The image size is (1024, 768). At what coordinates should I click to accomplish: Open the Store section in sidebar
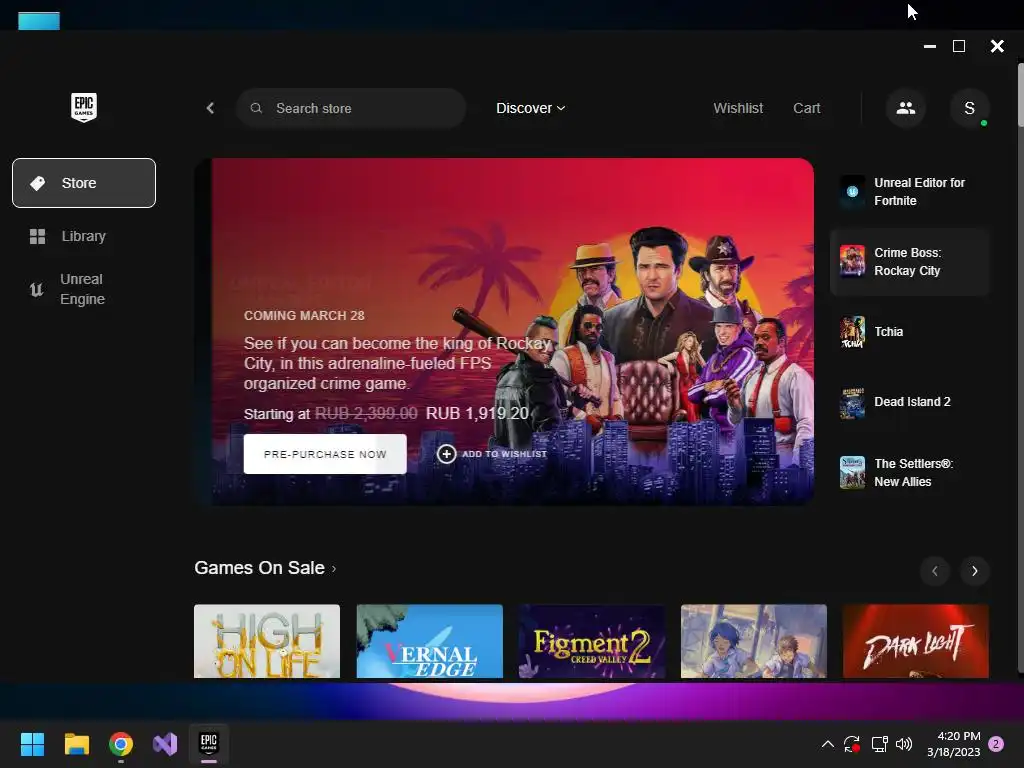(x=84, y=183)
